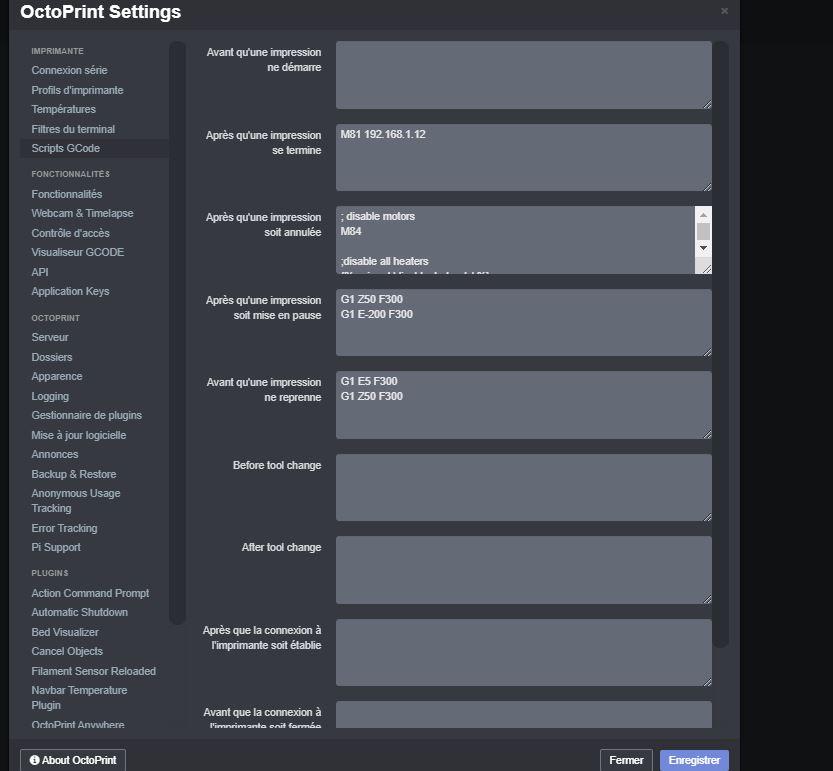This screenshot has height=771, width=833.
Task: Click the scrollbar thumb in the annulée script box
Action: pyautogui.click(x=703, y=232)
